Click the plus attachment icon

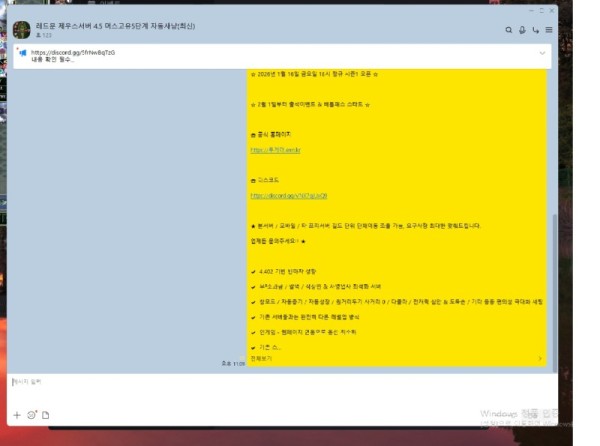(x=16, y=414)
